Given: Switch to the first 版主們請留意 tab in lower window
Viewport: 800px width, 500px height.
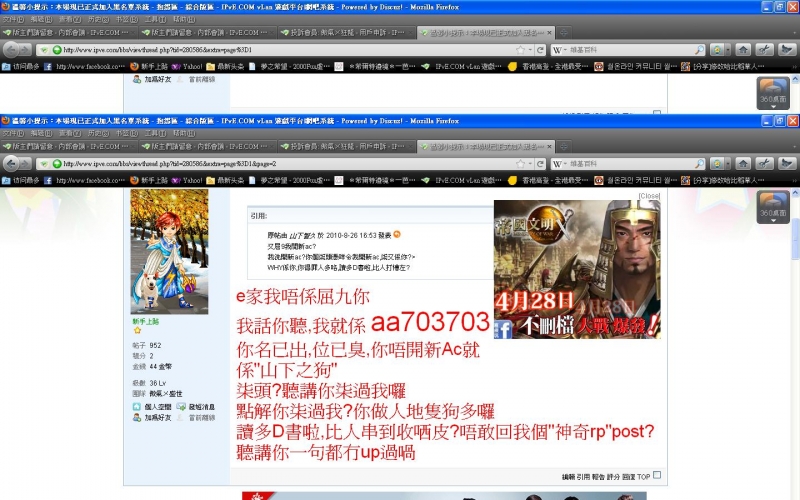Looking at the screenshot, I should coord(69,146).
